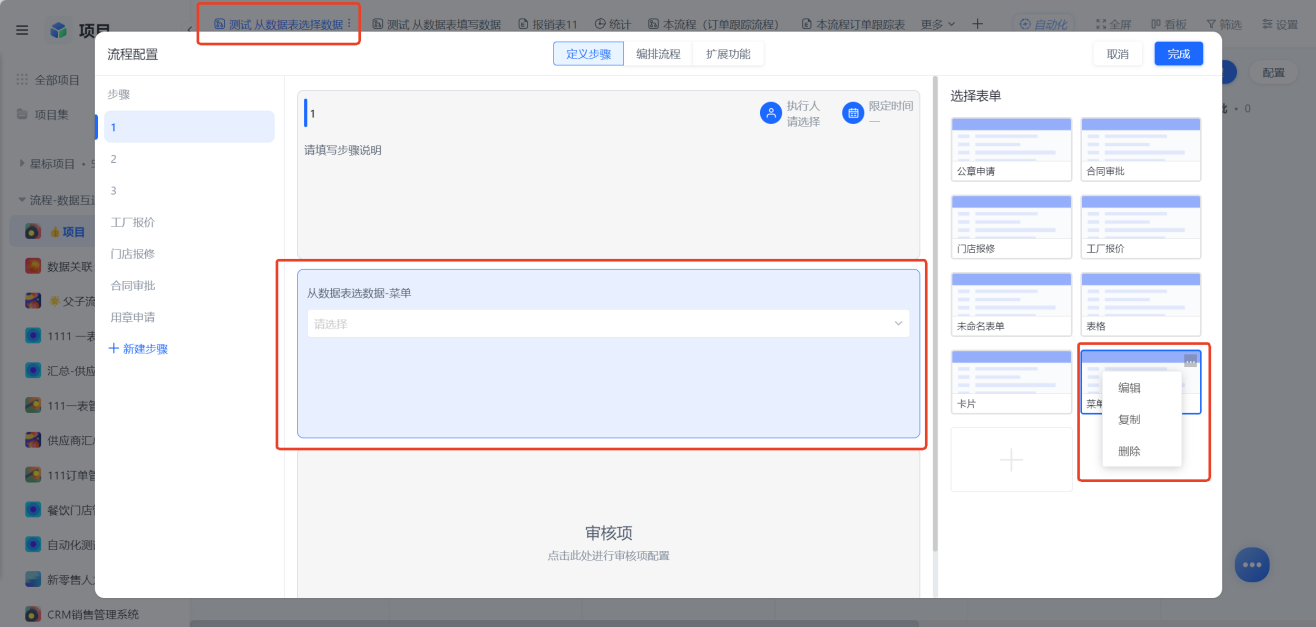Click the 完成 button

1179,54
